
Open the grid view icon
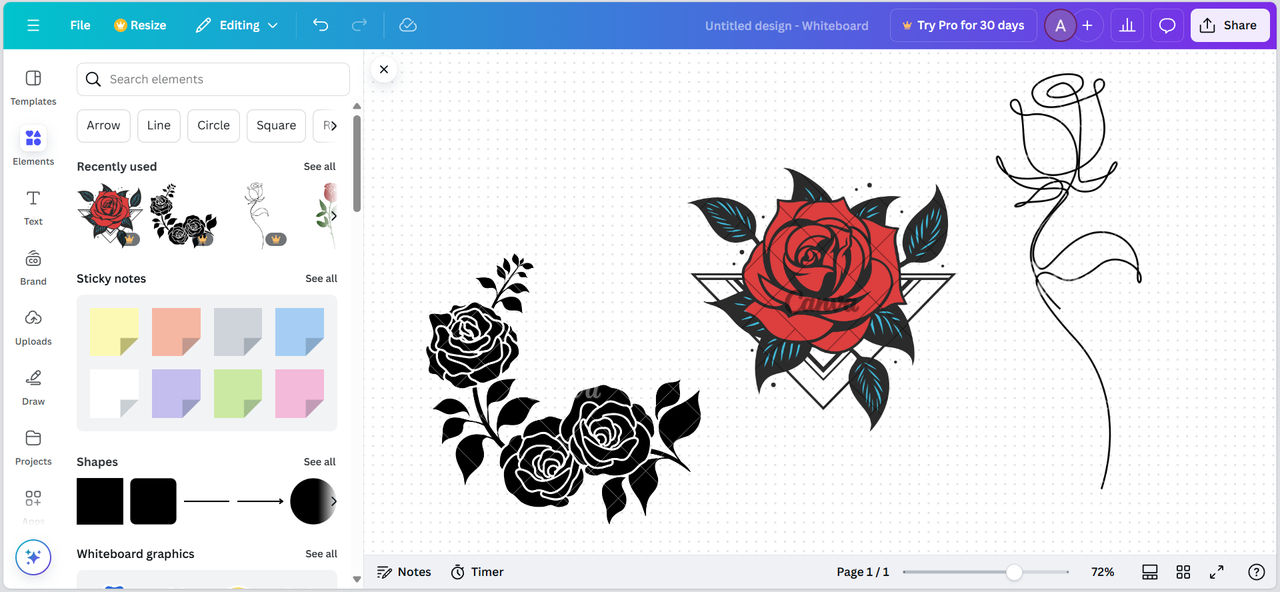(1183, 572)
